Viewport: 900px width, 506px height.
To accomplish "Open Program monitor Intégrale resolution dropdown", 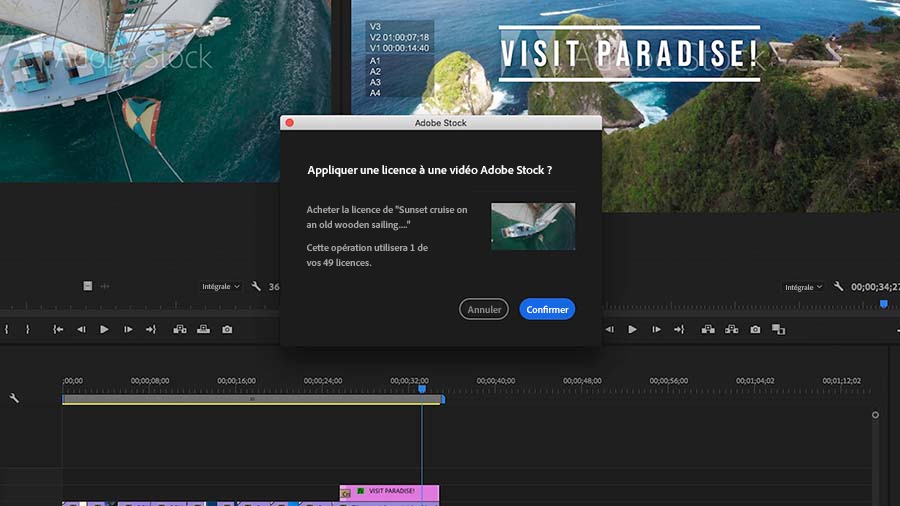I will 803,287.
